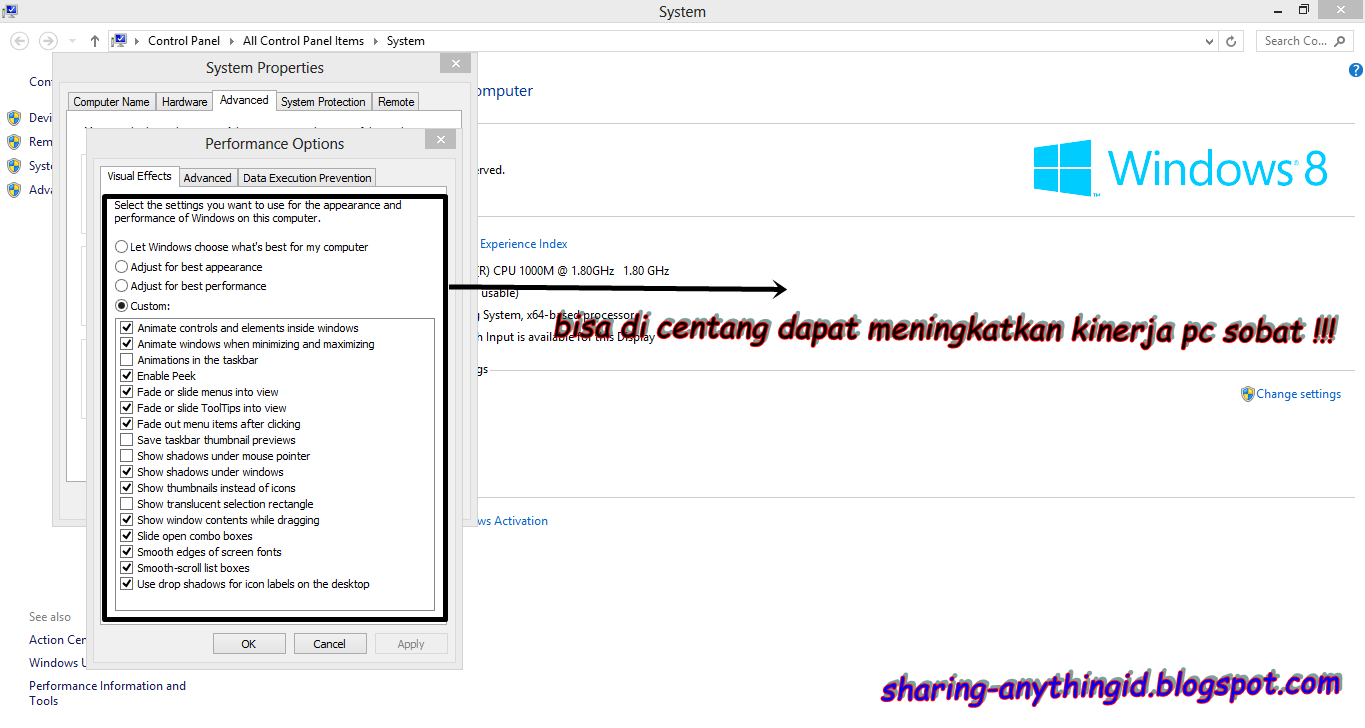Click the Windows Activation link
This screenshot has width=1365, height=728.
tap(513, 521)
